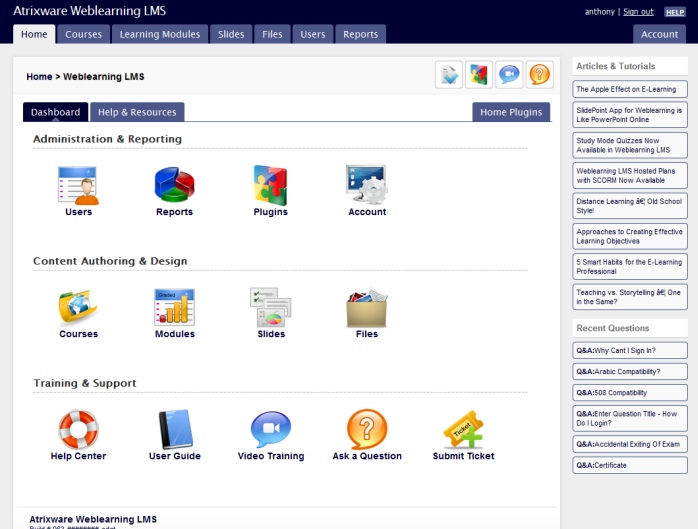Screen dimensions: 698x529
Task: Open Q&A Certificate question
Action: (630, 465)
